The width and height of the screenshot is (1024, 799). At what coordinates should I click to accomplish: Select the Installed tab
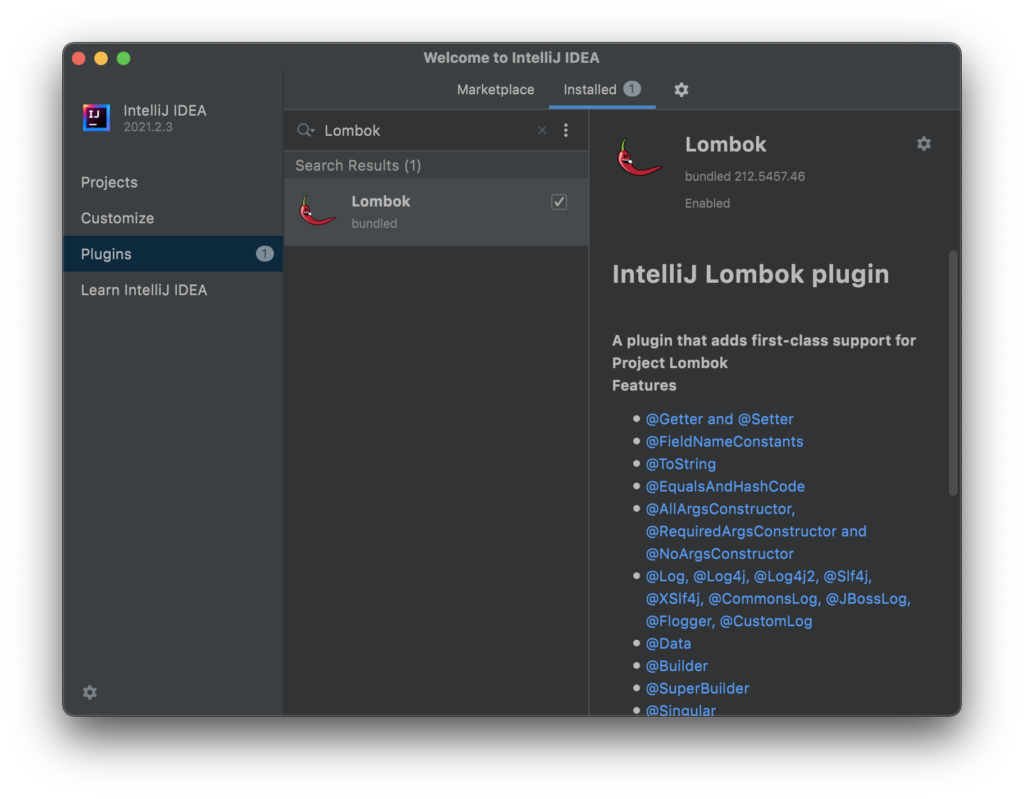[x=590, y=90]
